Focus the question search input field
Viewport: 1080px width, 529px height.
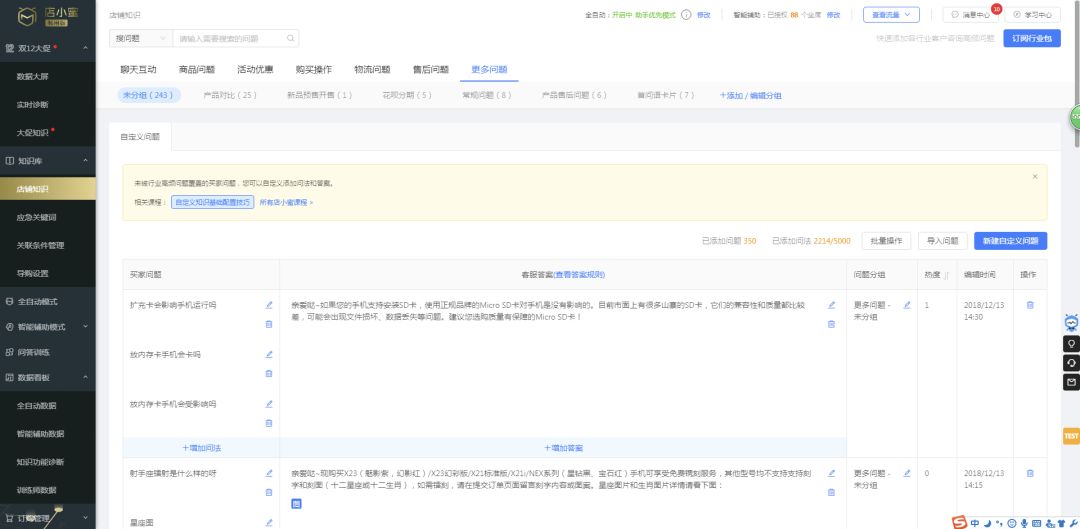coord(230,38)
